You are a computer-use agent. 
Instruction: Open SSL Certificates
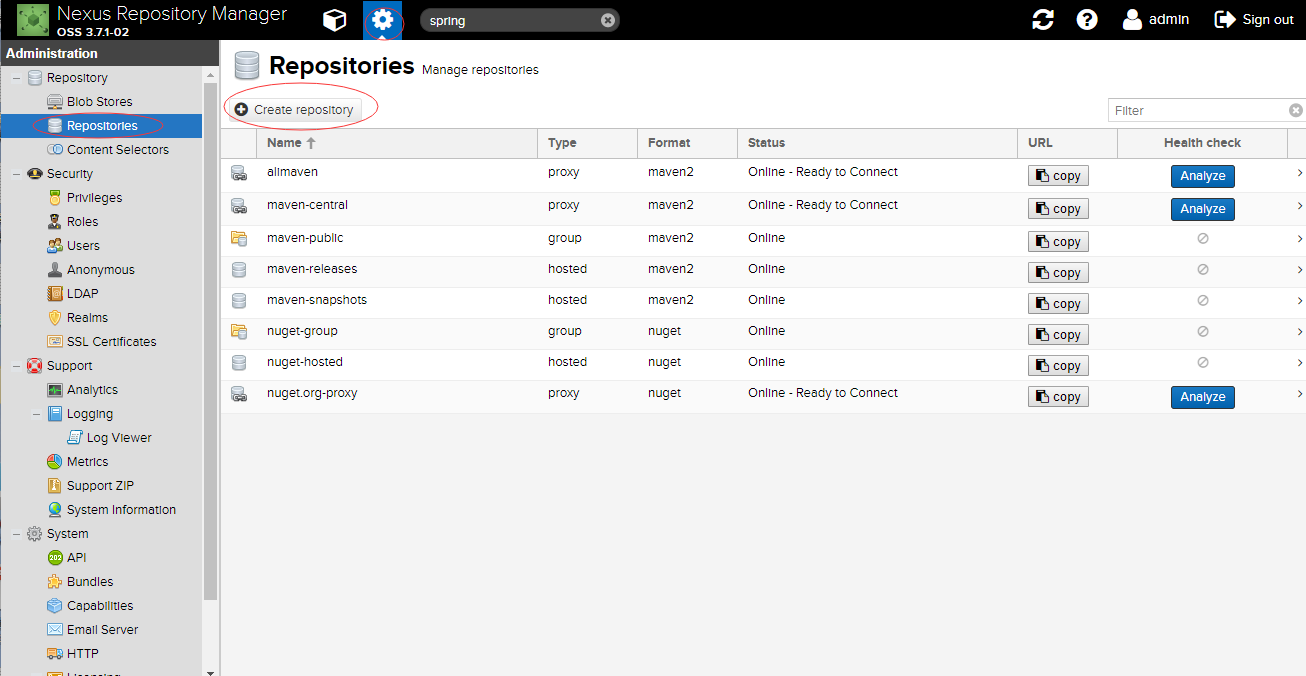click(111, 342)
